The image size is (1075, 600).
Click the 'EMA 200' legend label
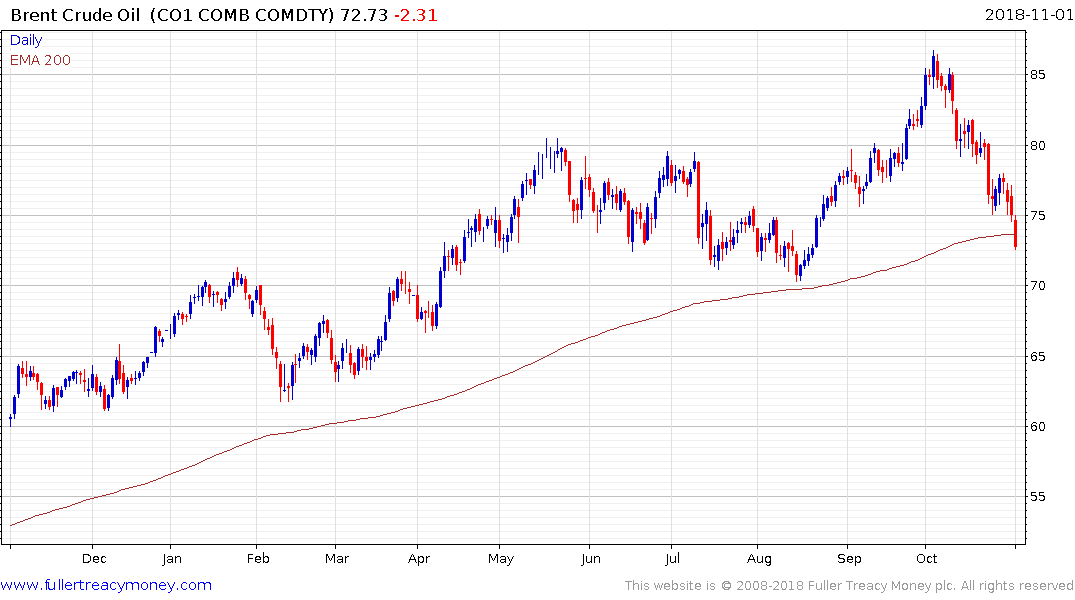coord(40,60)
